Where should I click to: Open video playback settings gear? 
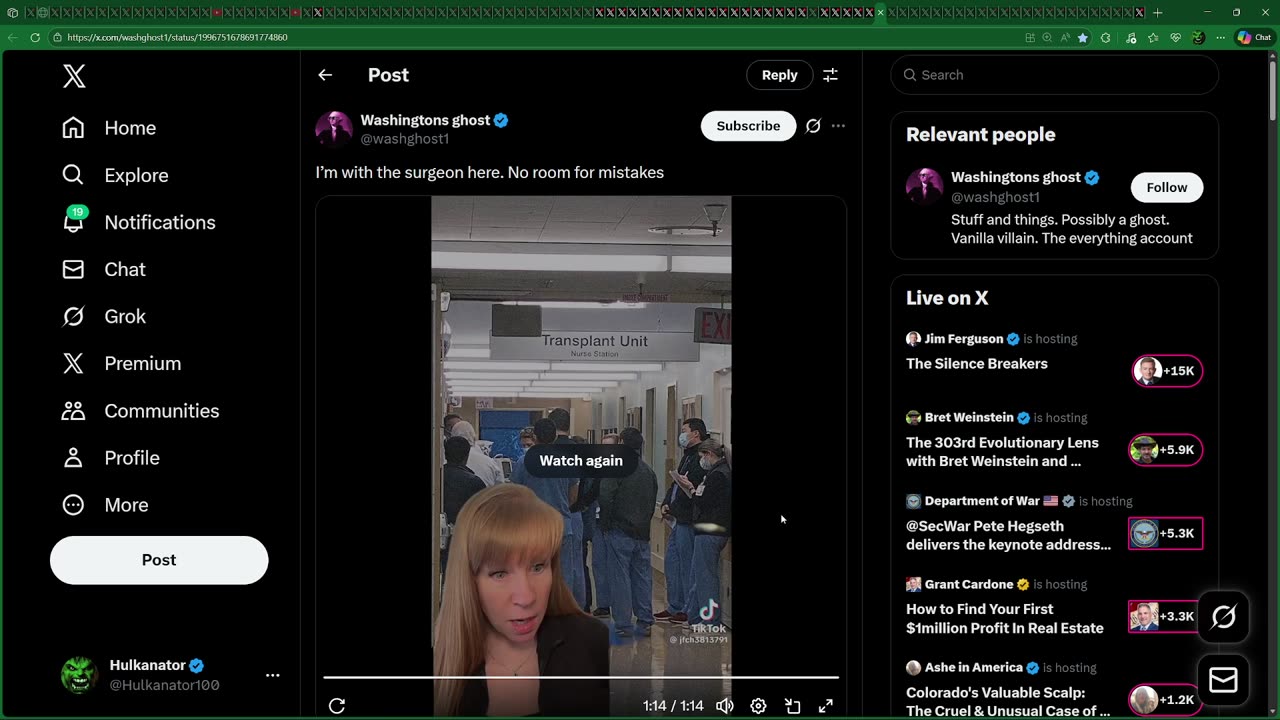click(x=758, y=706)
